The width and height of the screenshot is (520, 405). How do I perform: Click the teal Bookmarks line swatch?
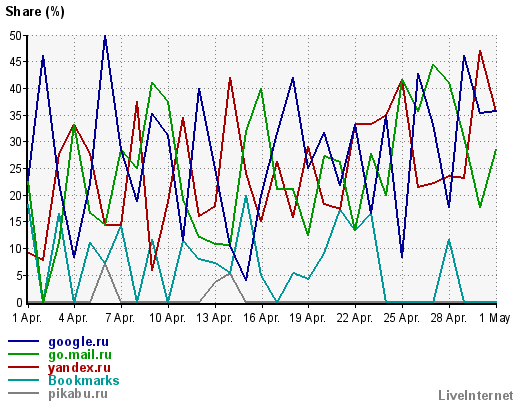pos(23,380)
